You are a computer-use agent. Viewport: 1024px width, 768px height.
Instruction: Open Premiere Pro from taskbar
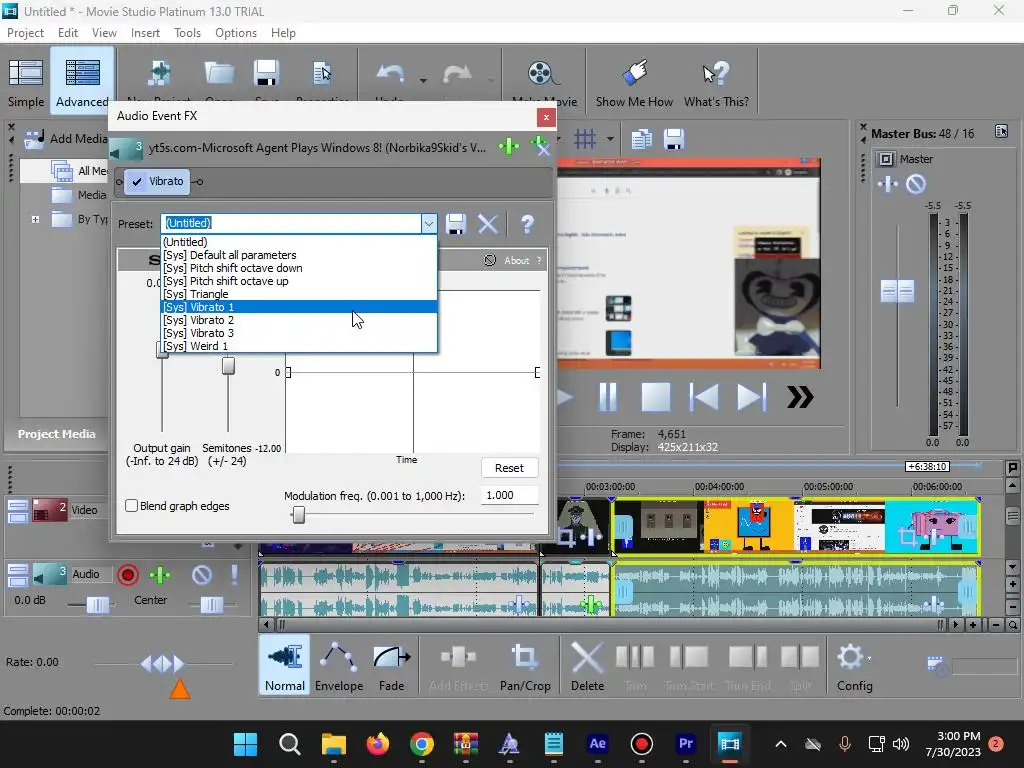click(686, 744)
